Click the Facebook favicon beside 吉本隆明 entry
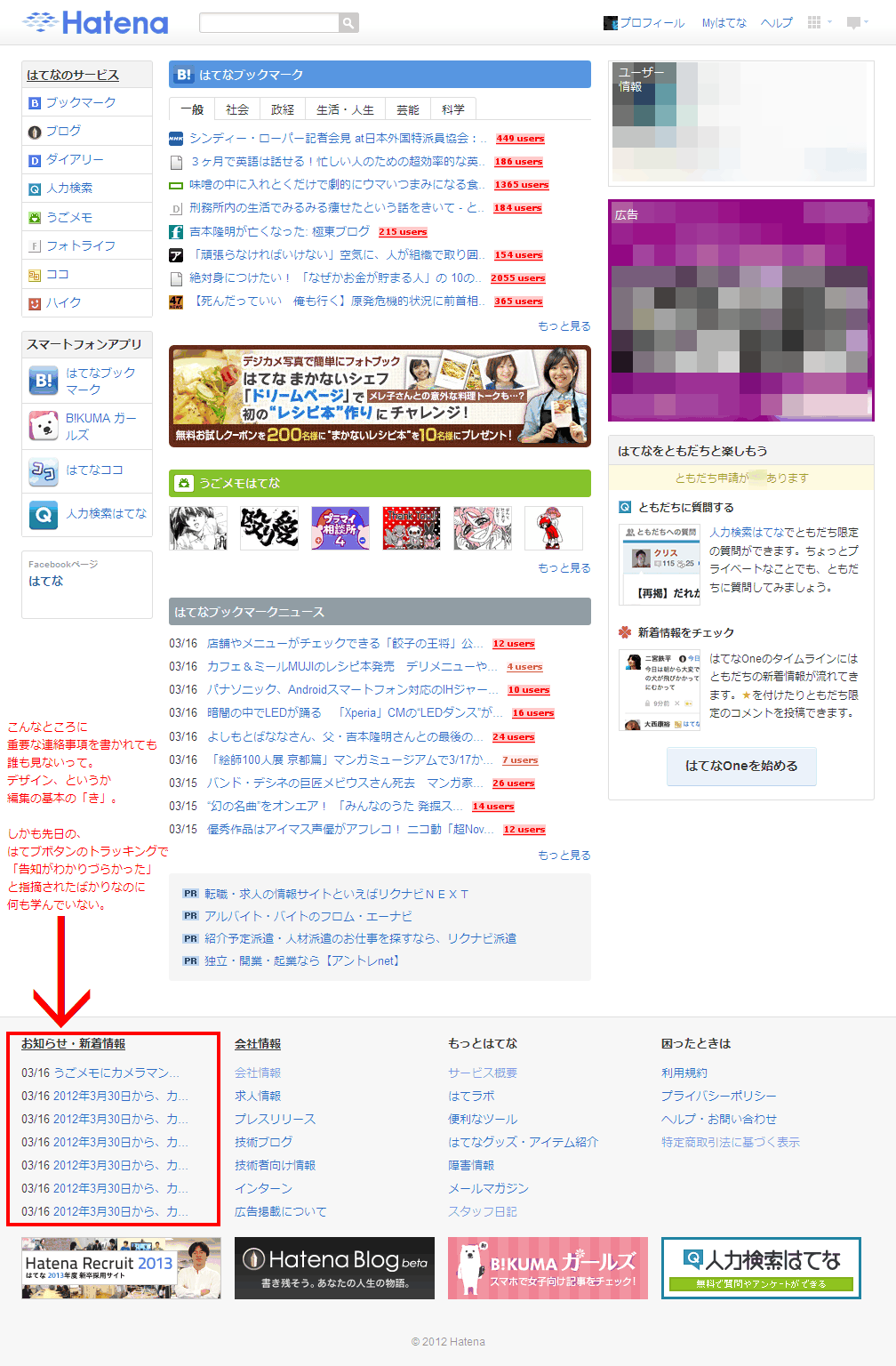 (176, 231)
